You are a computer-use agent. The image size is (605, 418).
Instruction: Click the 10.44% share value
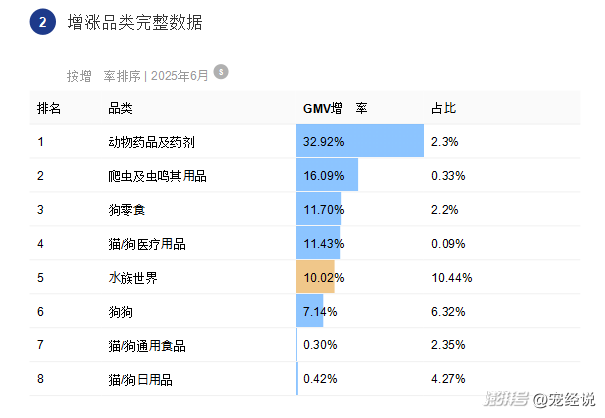point(451,277)
